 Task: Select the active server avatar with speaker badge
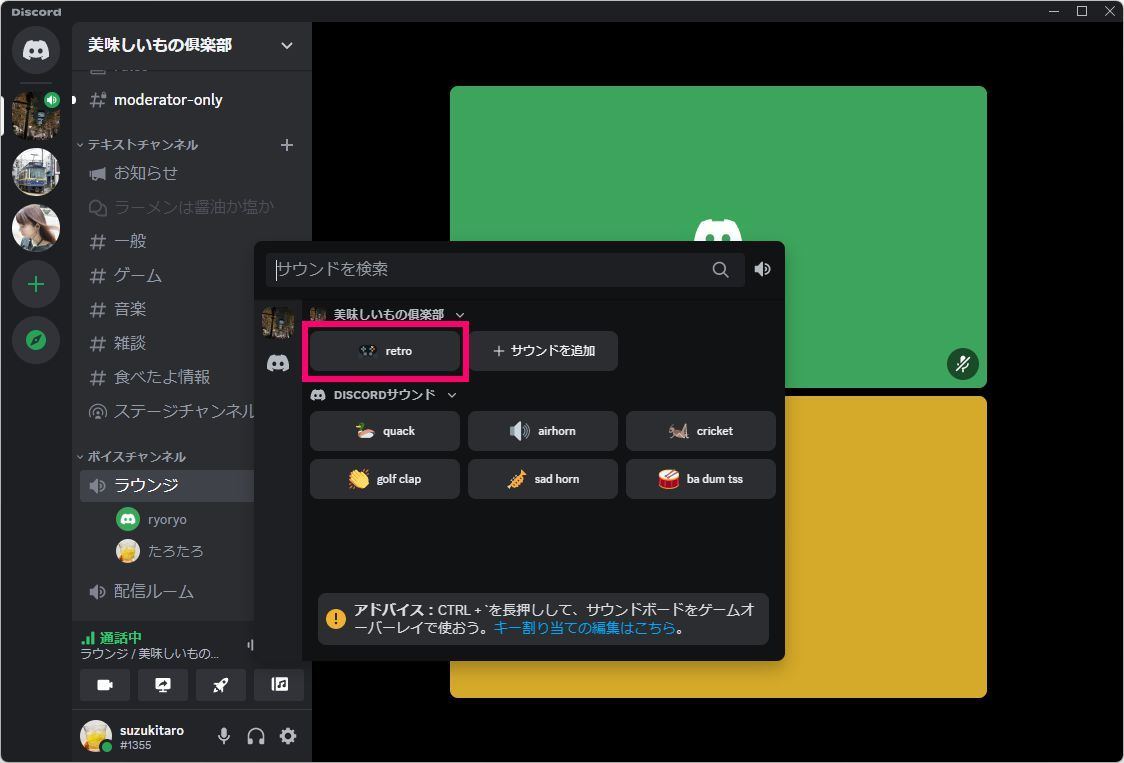point(36,115)
